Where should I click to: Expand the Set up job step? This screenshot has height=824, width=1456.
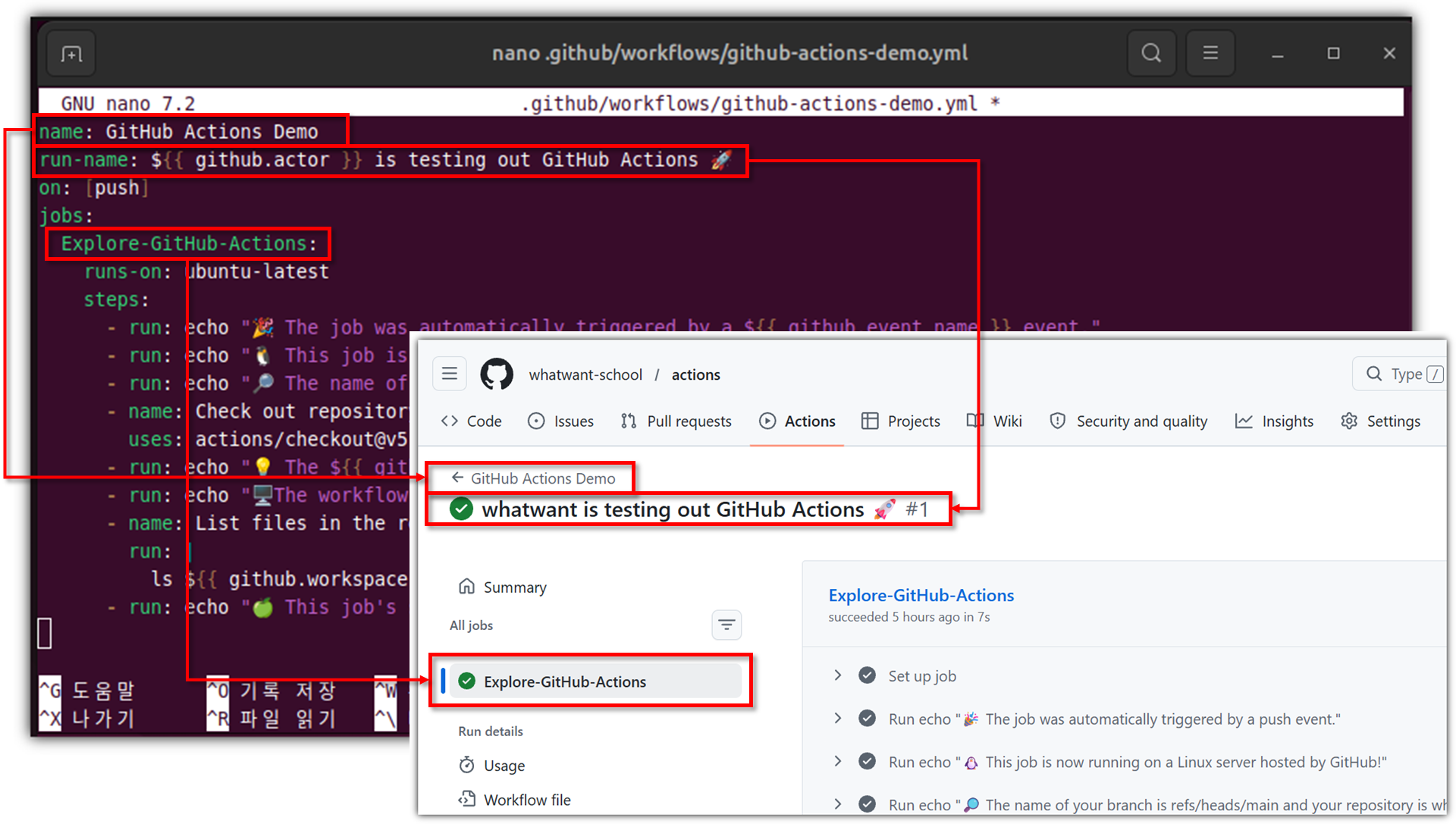(838, 675)
